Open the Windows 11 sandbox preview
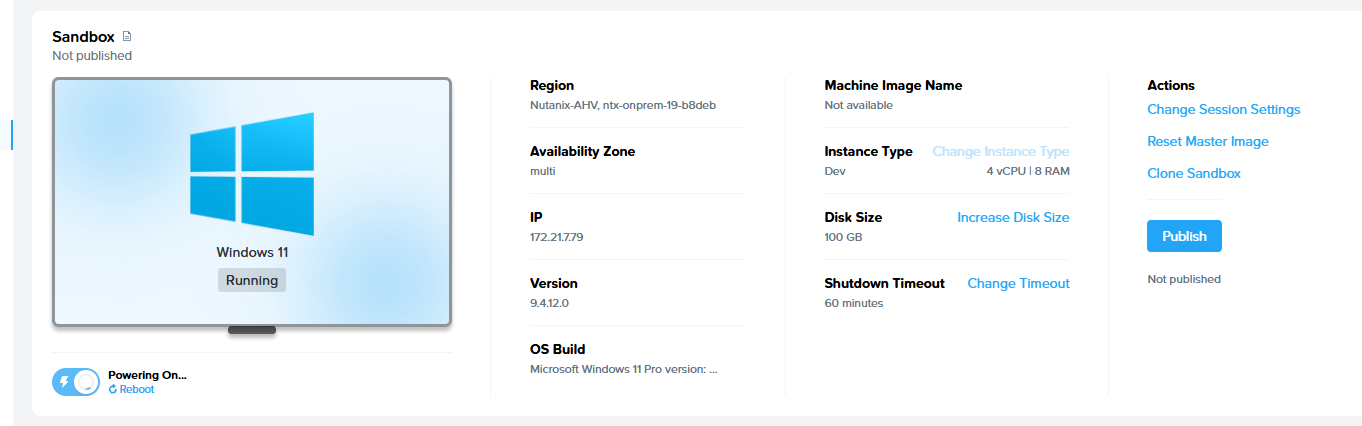 252,202
